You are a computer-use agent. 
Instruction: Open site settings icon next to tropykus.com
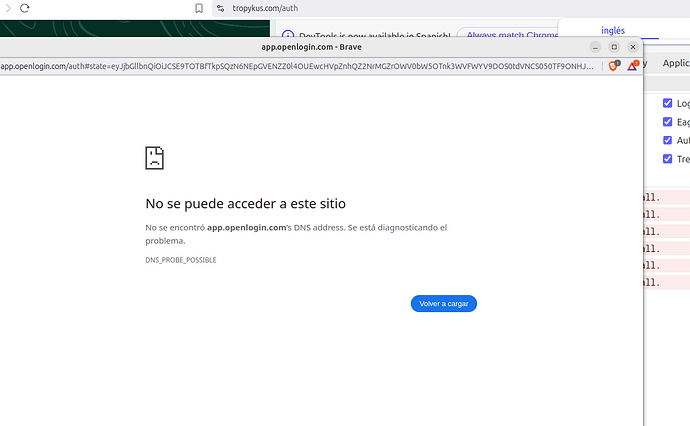pos(220,8)
